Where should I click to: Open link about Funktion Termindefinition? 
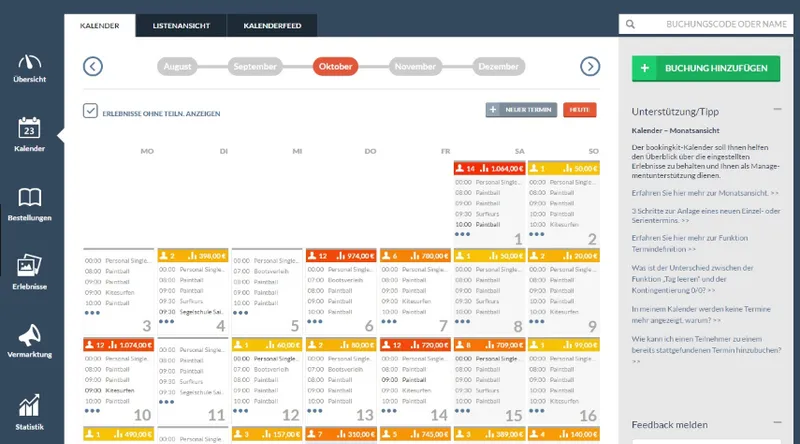pos(689,243)
